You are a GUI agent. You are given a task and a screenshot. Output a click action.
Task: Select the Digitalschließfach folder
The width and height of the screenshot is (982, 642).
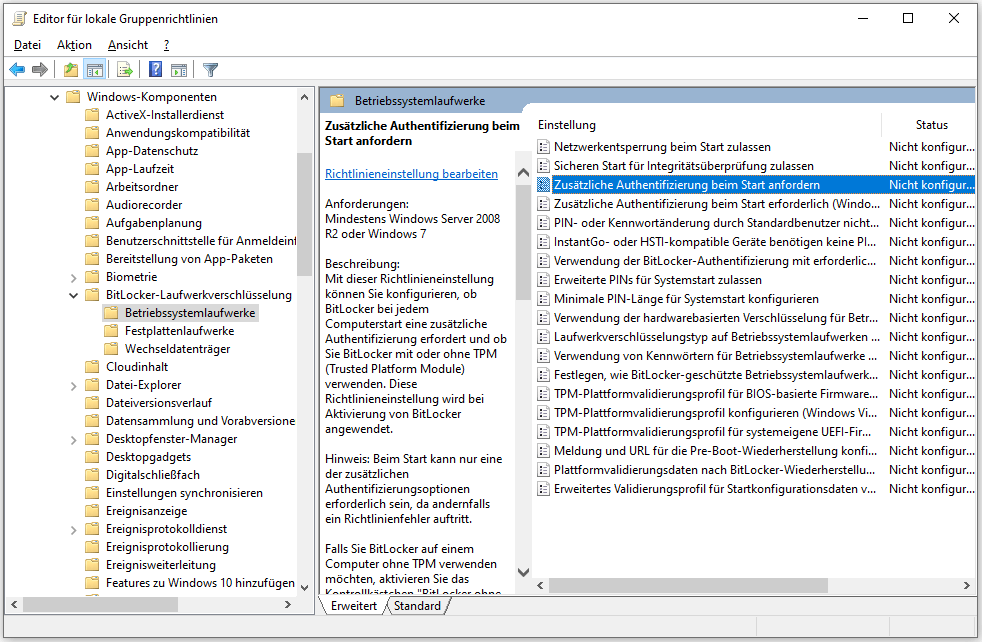[x=153, y=475]
